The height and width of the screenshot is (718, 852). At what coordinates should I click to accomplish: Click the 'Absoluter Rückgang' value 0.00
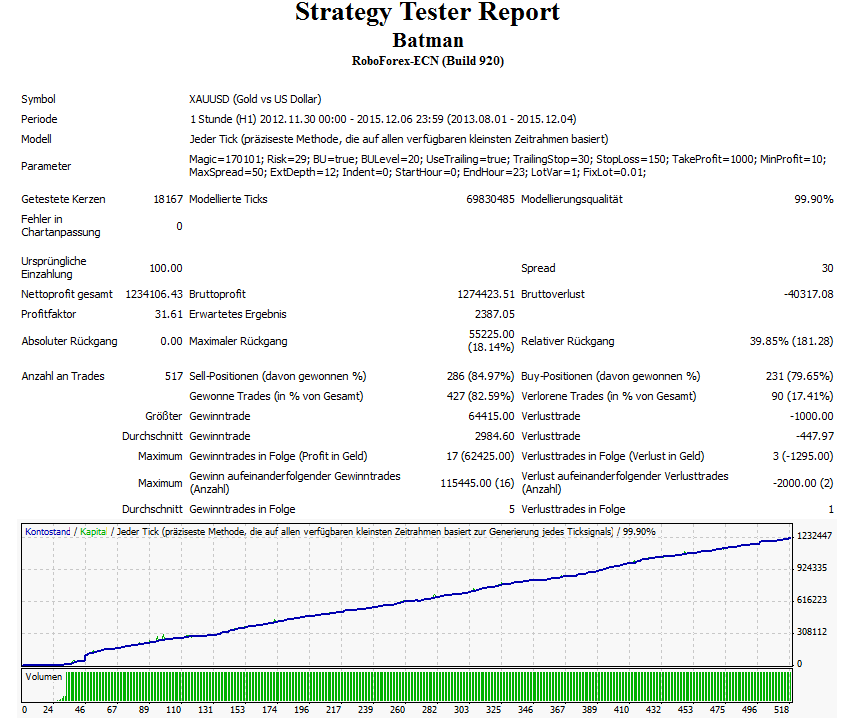pyautogui.click(x=171, y=341)
